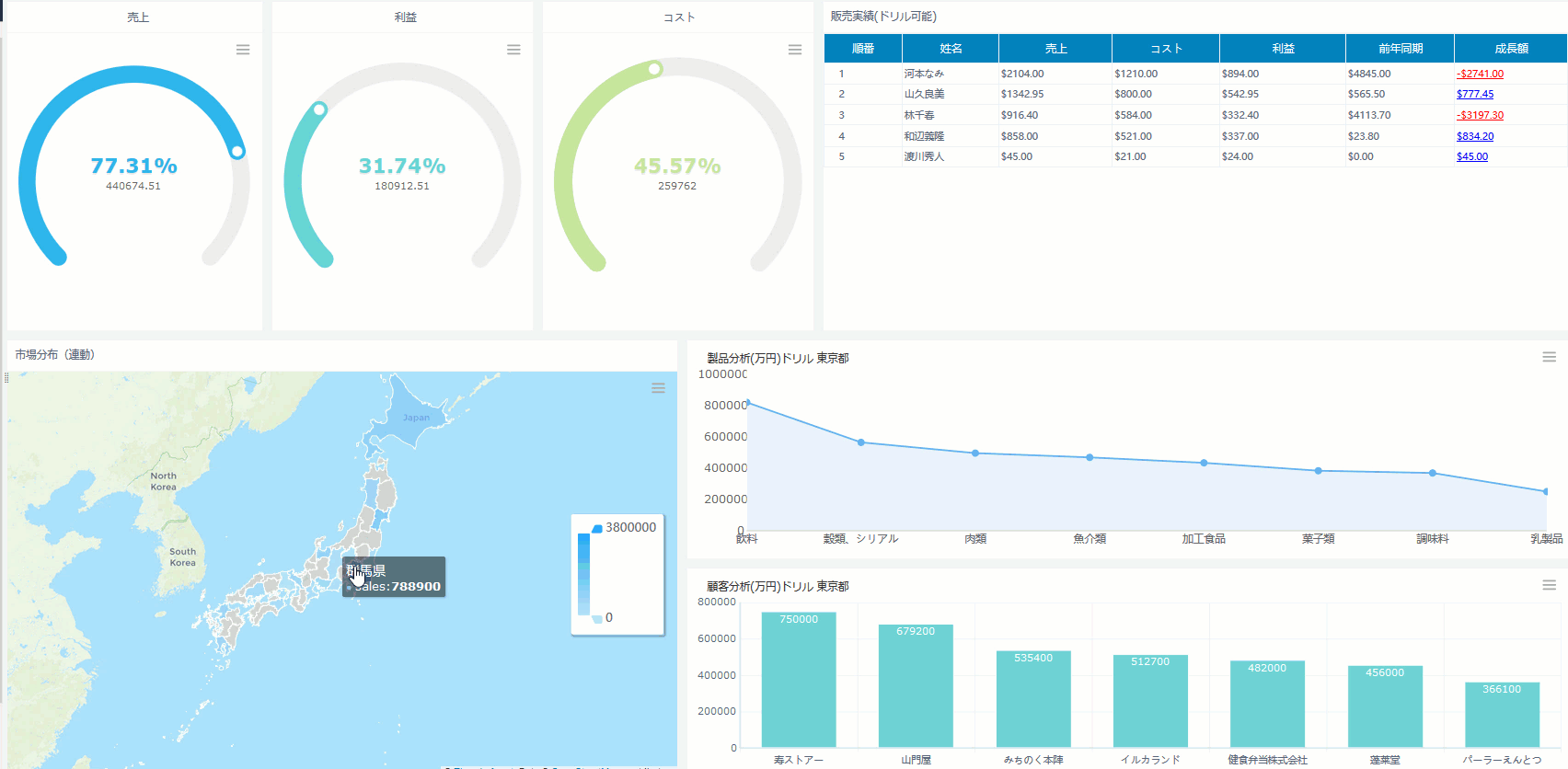Click the 45.57% gauge value

pos(677,166)
